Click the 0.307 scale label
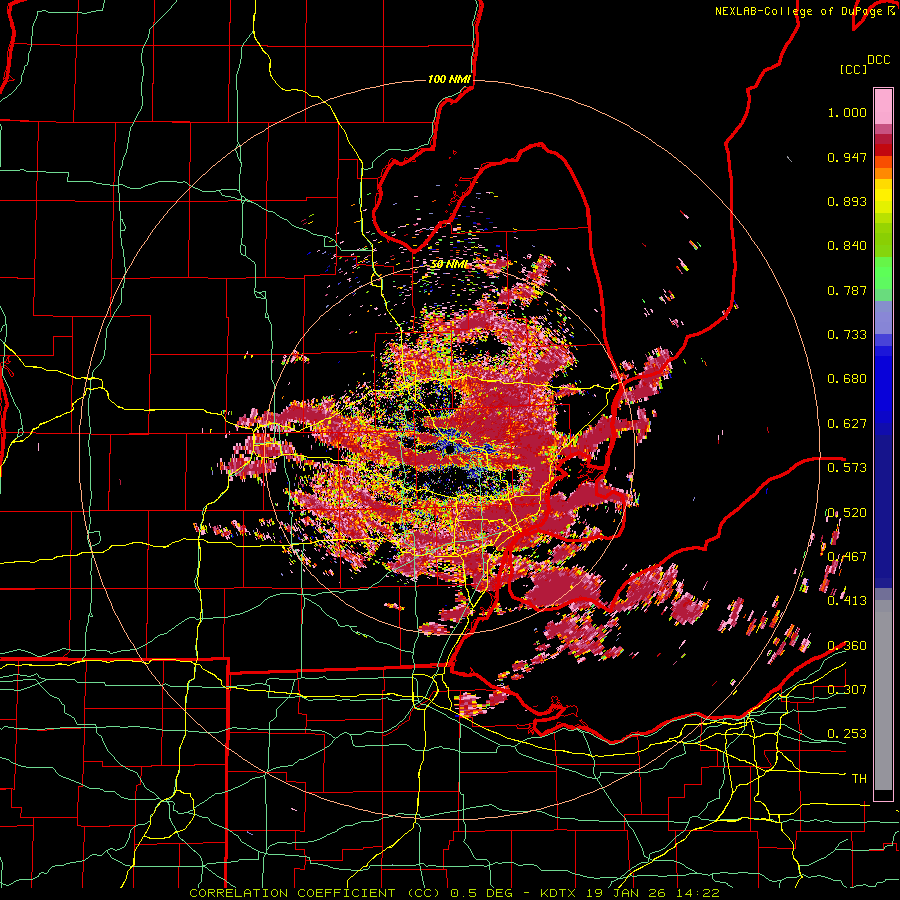 pyautogui.click(x=847, y=689)
